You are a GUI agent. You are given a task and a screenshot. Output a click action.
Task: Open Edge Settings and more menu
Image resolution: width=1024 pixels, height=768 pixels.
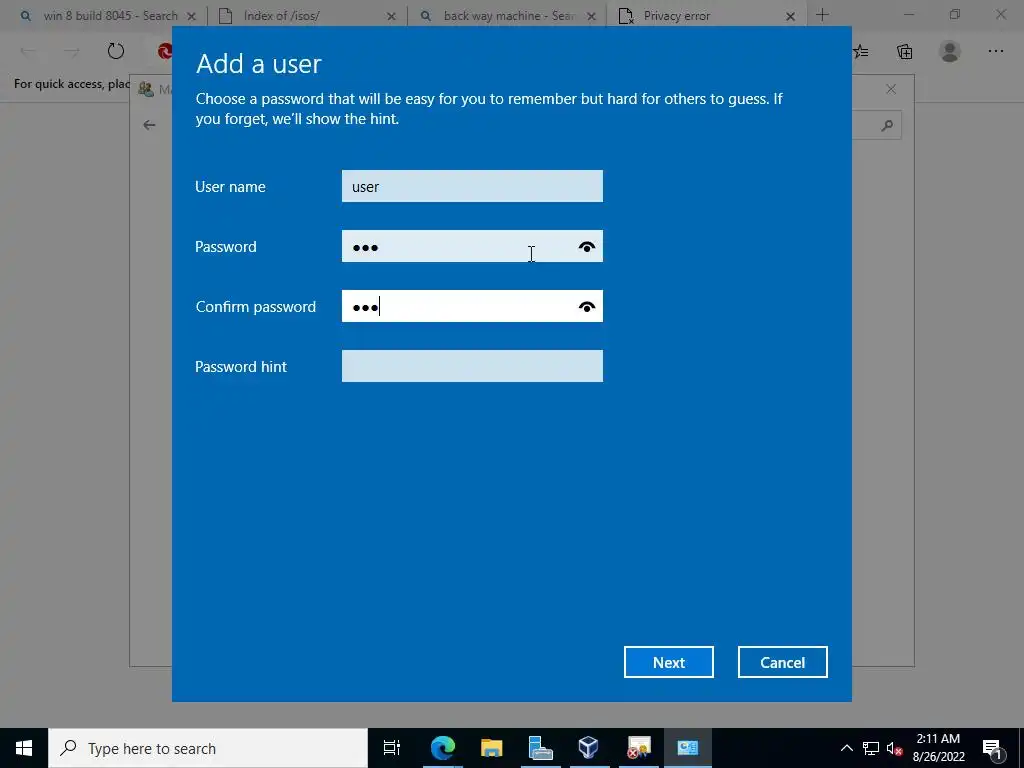click(x=995, y=51)
